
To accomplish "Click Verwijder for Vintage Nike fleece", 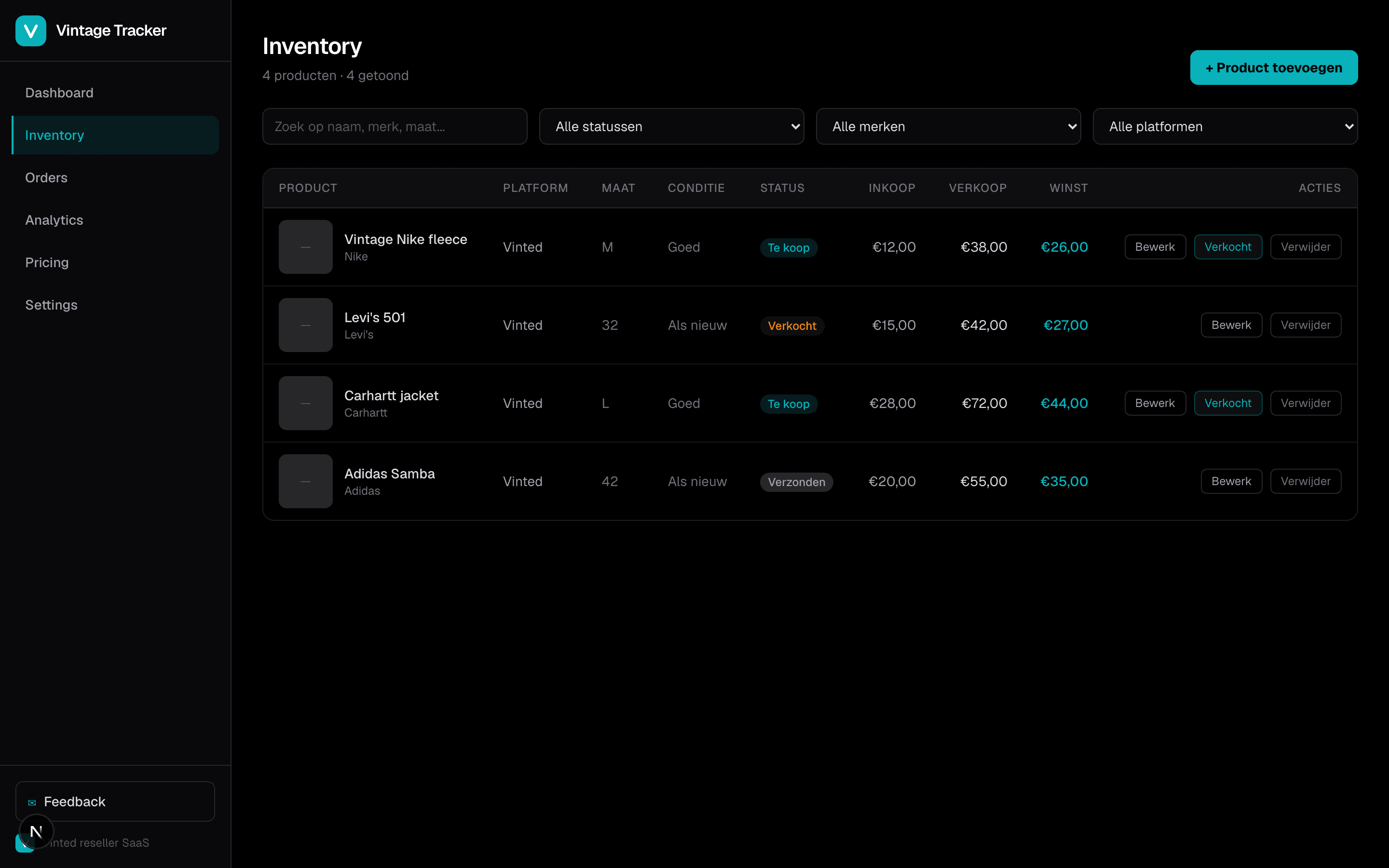I will (1305, 247).
